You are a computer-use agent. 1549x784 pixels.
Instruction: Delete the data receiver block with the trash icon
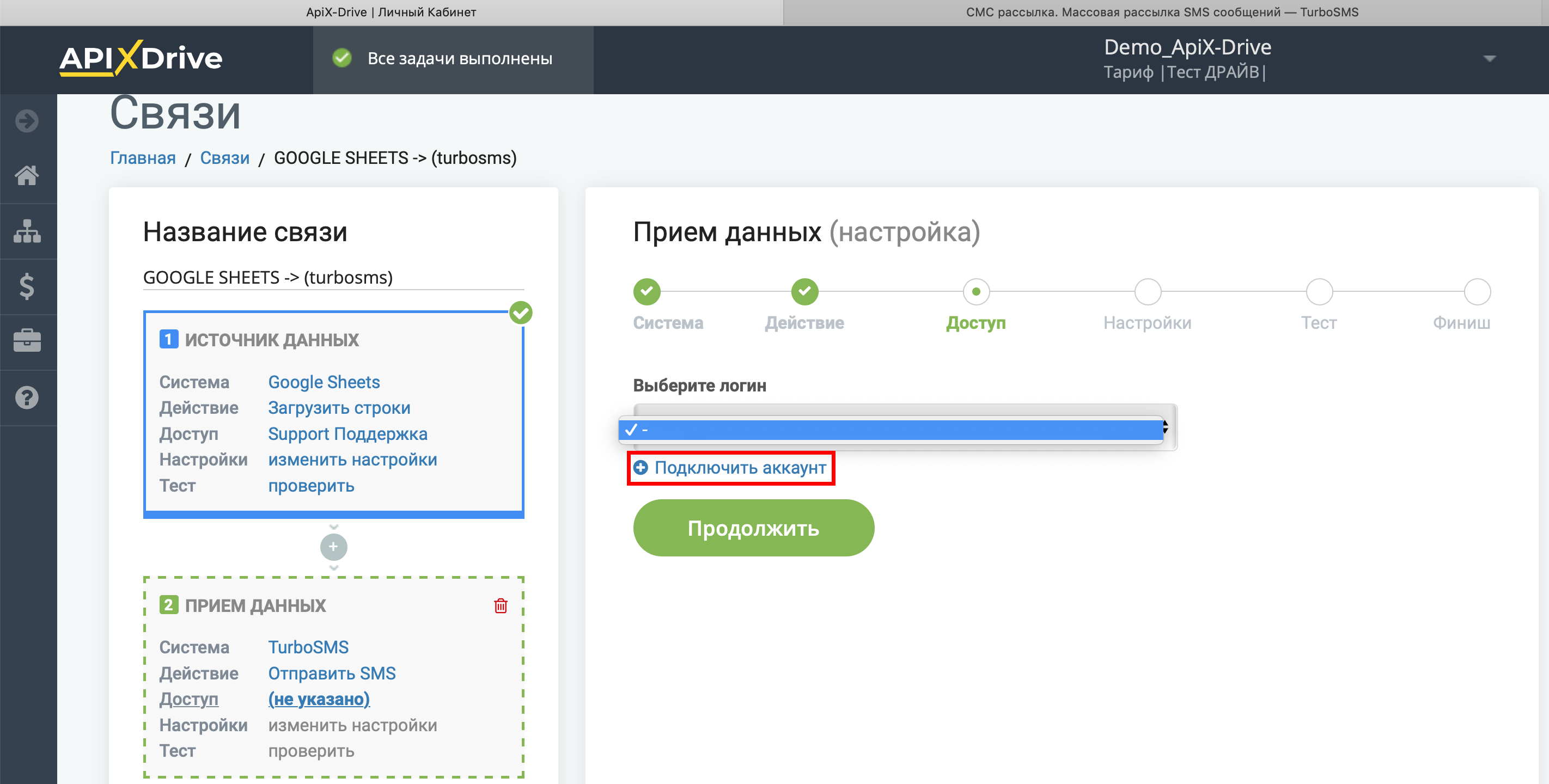pos(501,605)
